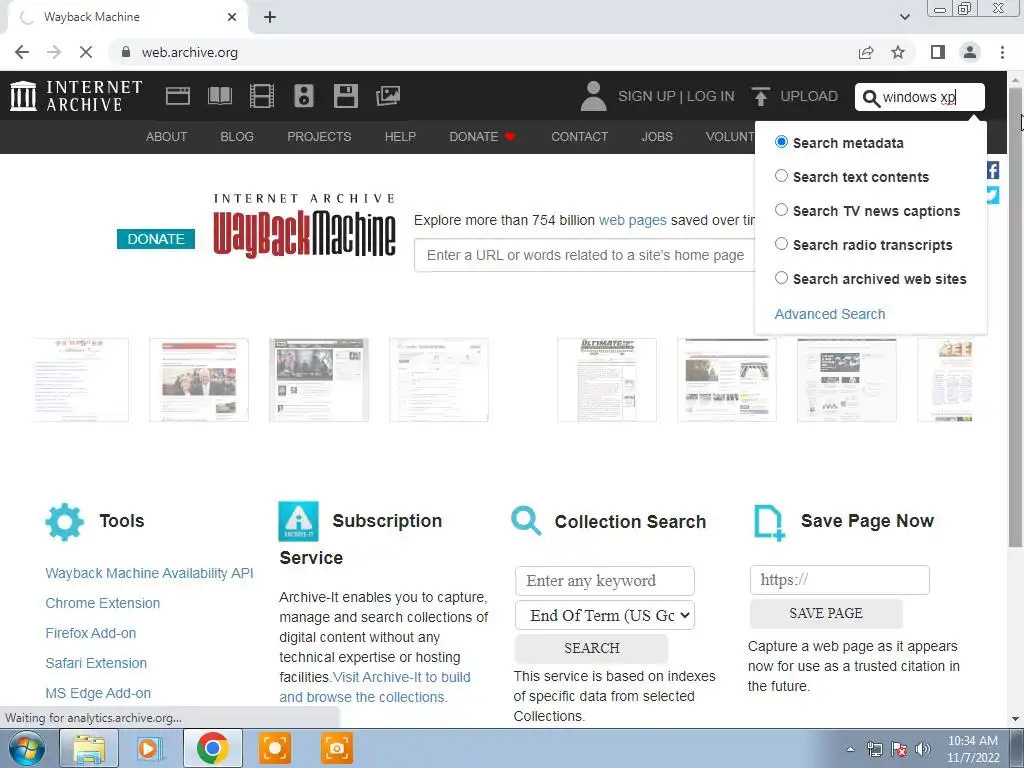Open the BLOG menu item
The width and height of the screenshot is (1024, 768).
tap(237, 136)
